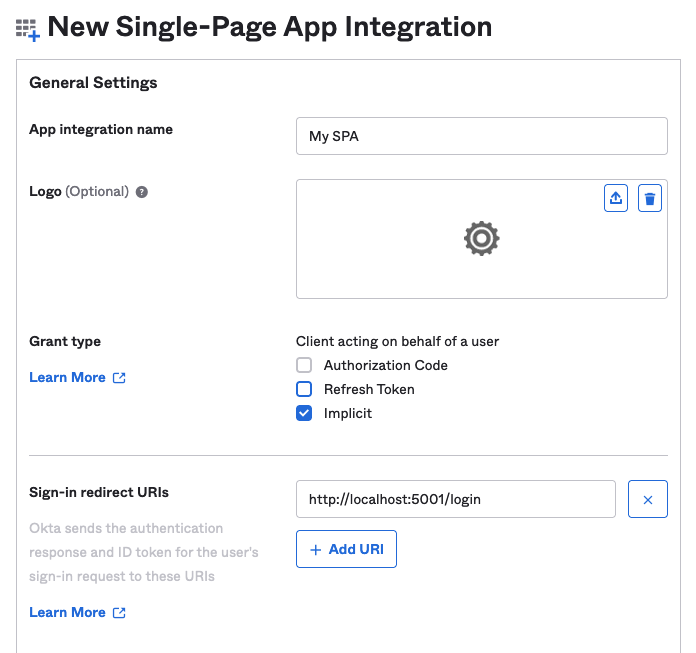Click the upload logo icon
Viewport: 696px width, 653px height.
tap(616, 198)
